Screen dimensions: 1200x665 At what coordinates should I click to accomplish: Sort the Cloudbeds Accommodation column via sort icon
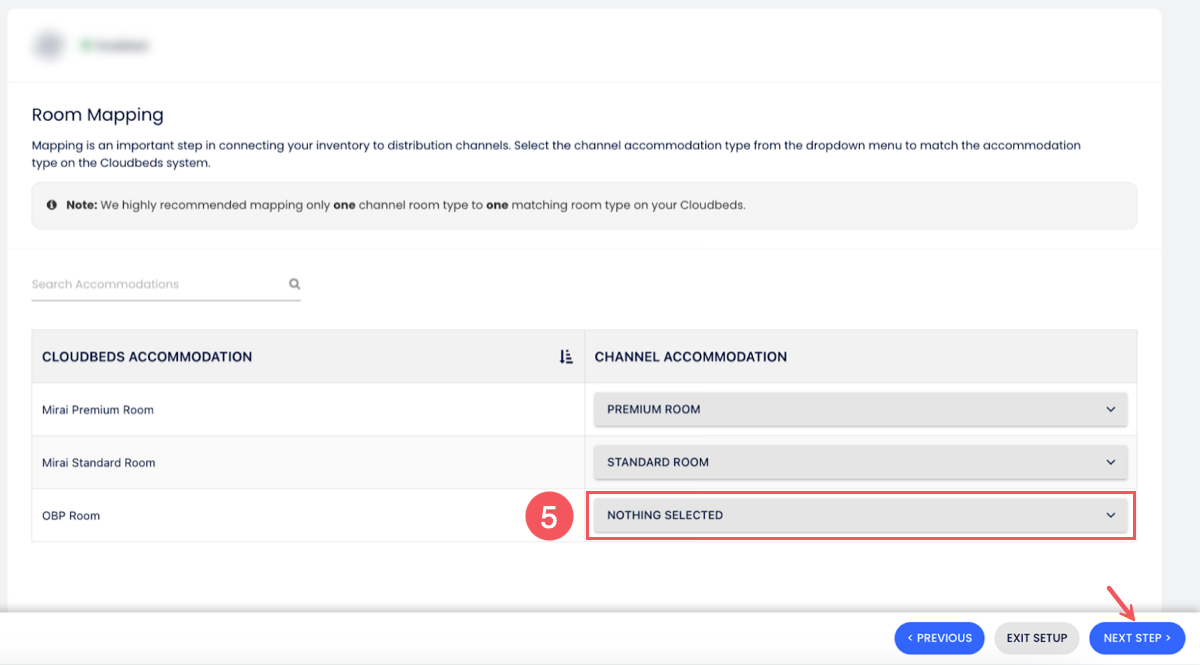tap(566, 357)
